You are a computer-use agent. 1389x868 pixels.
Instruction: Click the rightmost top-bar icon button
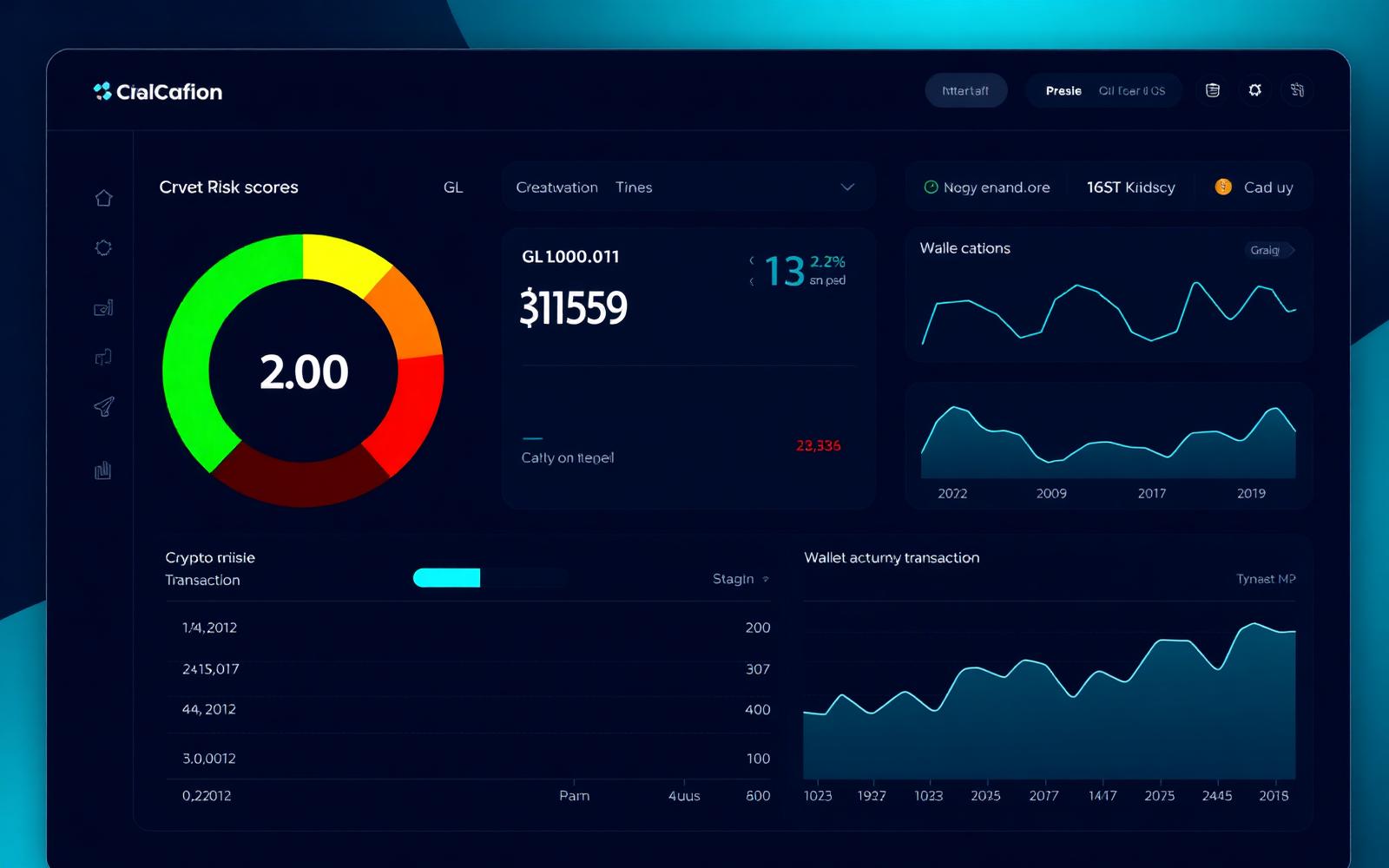coord(1297,90)
